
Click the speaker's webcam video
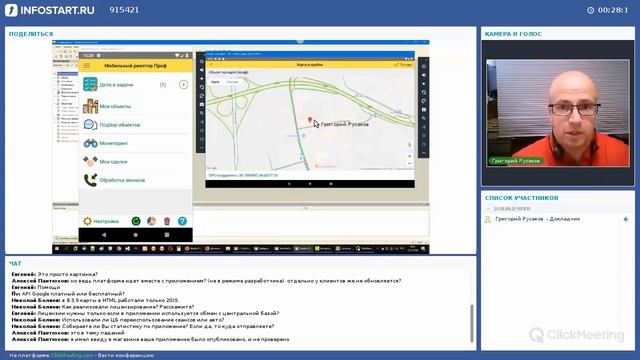pyautogui.click(x=558, y=113)
